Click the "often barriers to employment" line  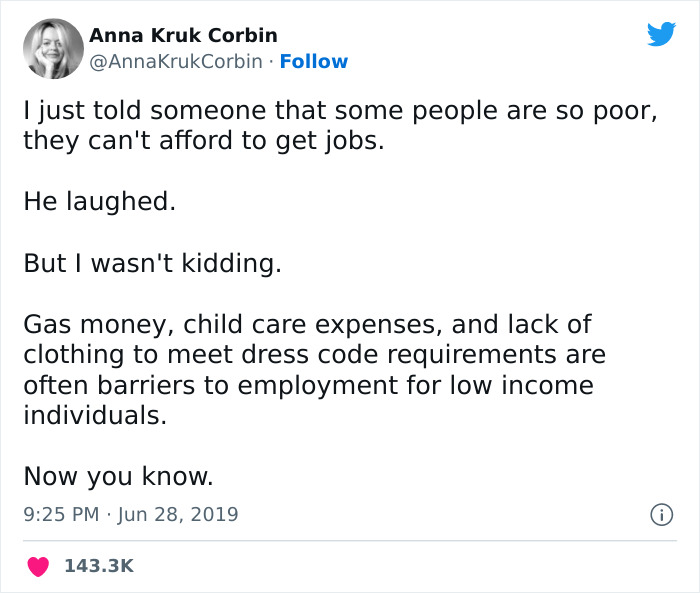(308, 385)
